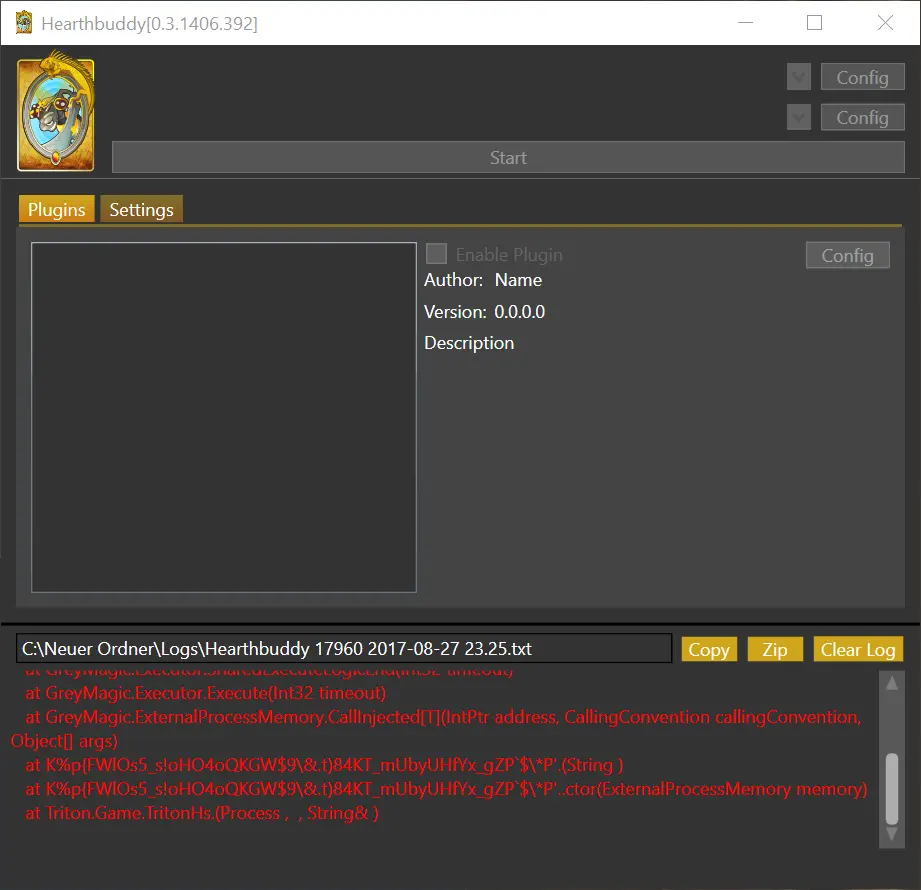Toggle the Enable Plugin checkbox
The width and height of the screenshot is (921, 890).
[x=436, y=254]
